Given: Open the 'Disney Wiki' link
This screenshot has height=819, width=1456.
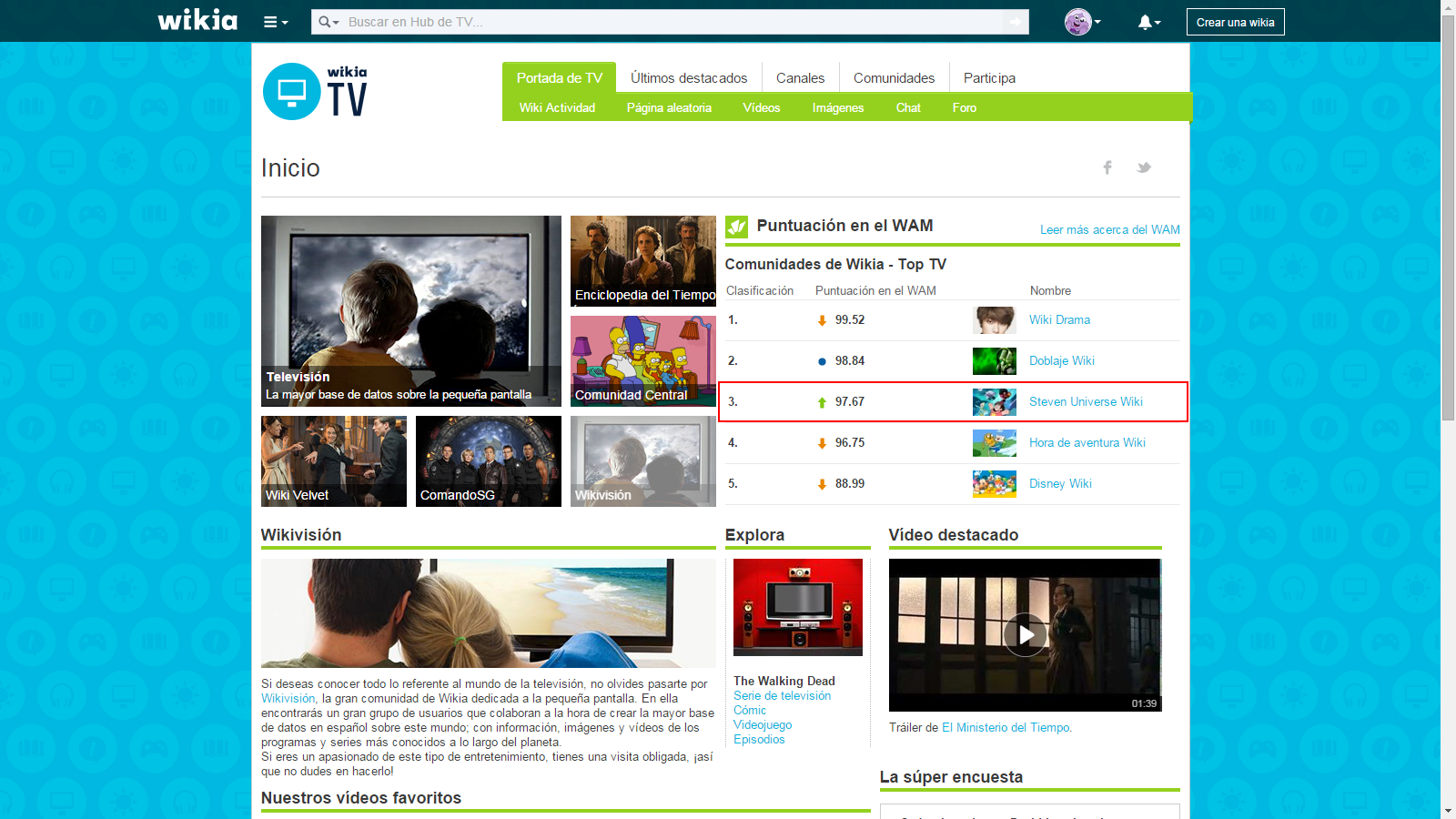Looking at the screenshot, I should coord(1060,484).
